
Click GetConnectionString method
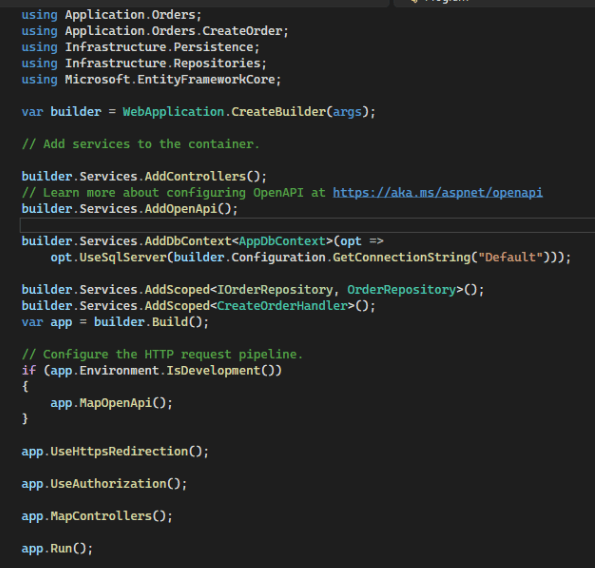click(402, 257)
